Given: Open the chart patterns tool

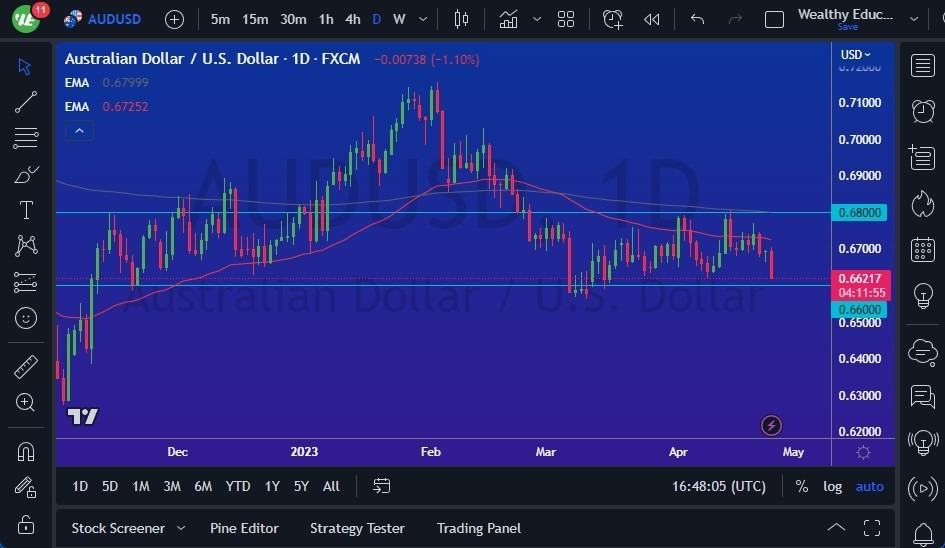Looking at the screenshot, I should coord(26,245).
